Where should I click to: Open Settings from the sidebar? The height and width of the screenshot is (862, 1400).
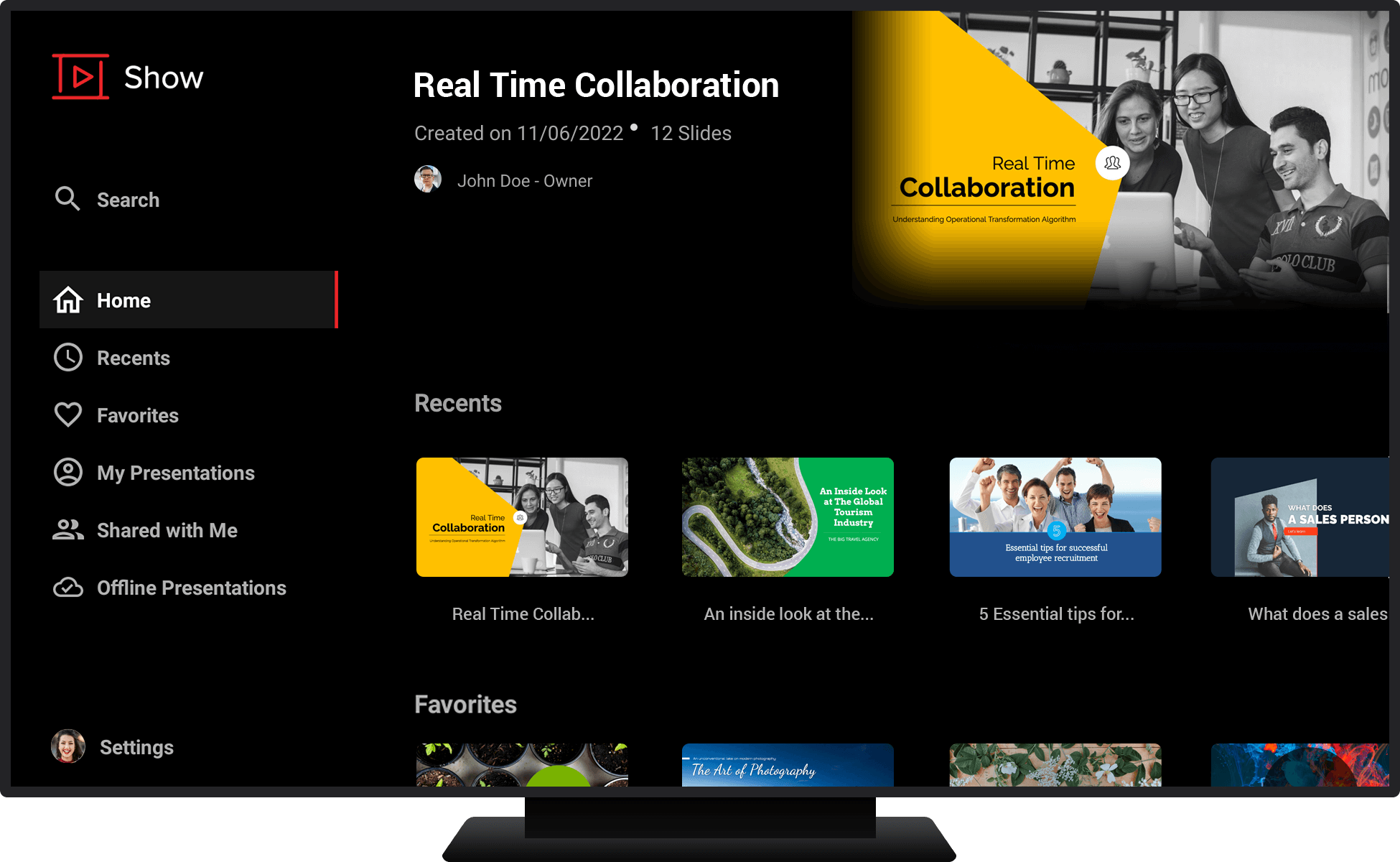[136, 747]
